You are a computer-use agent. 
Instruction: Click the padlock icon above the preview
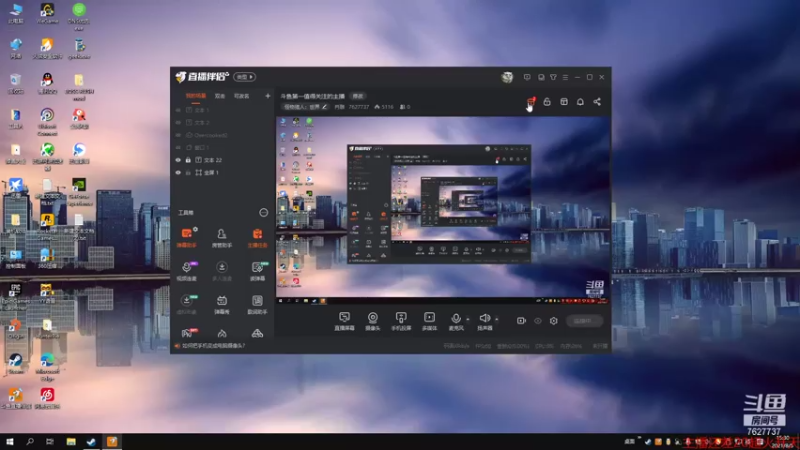(547, 102)
